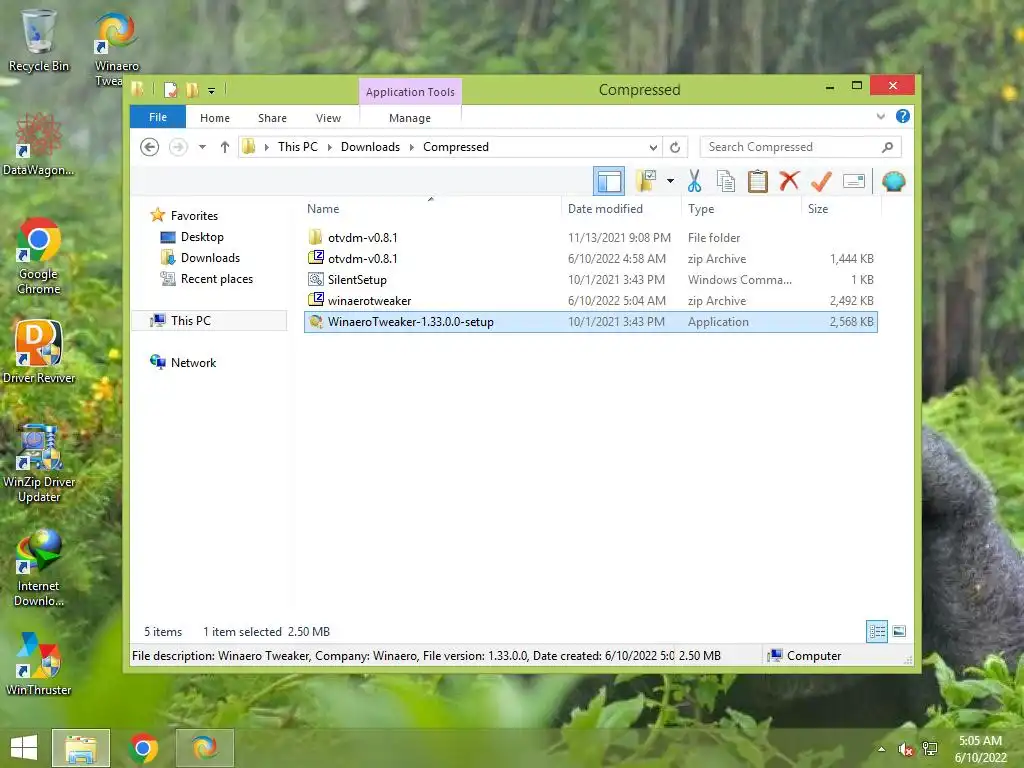Click the WinThruster desktop shortcut
1024x768 pixels.
(39, 664)
